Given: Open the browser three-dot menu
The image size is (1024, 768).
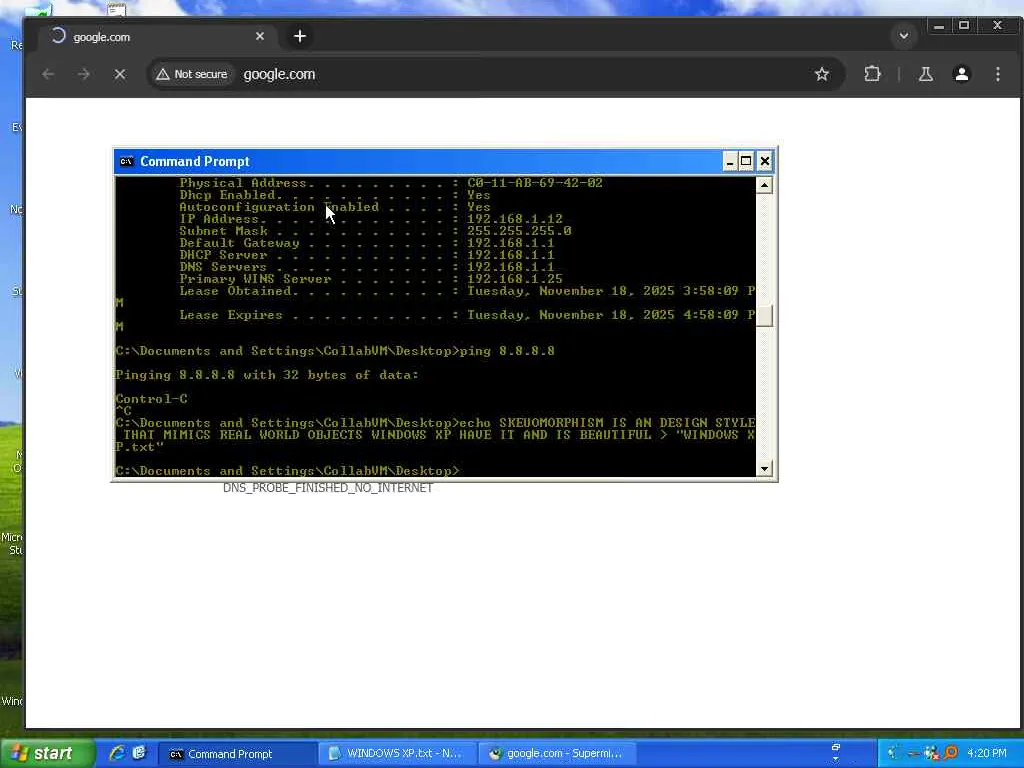Looking at the screenshot, I should coord(997,74).
